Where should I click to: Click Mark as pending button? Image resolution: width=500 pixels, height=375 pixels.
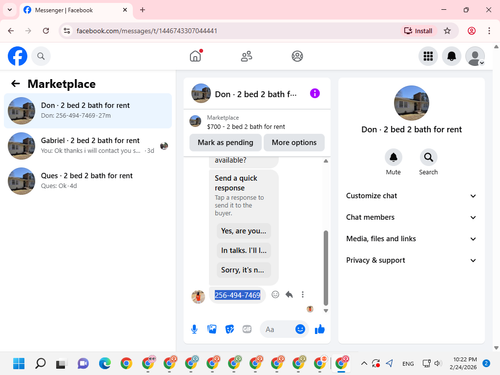(225, 143)
